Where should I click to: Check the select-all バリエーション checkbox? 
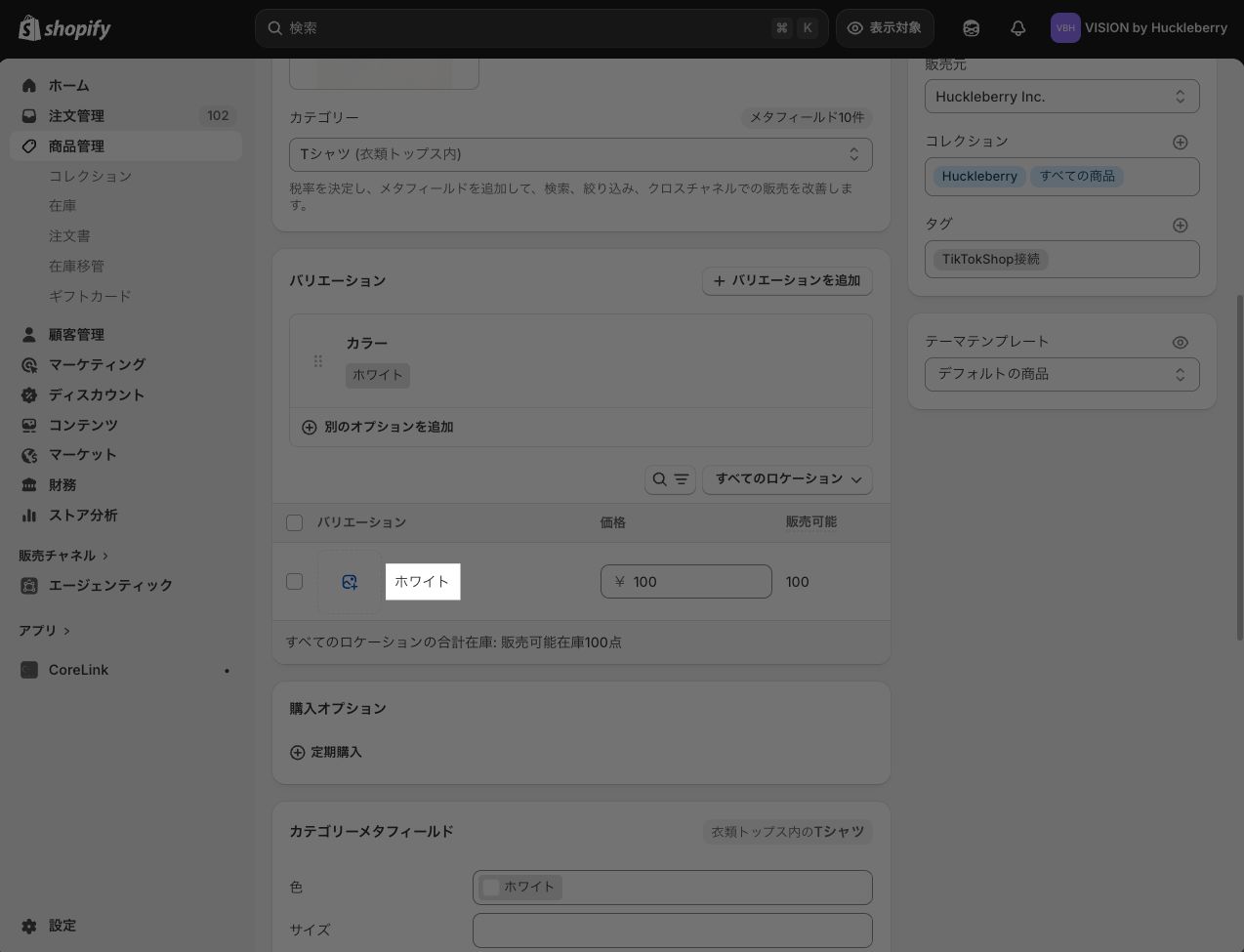[x=294, y=523]
